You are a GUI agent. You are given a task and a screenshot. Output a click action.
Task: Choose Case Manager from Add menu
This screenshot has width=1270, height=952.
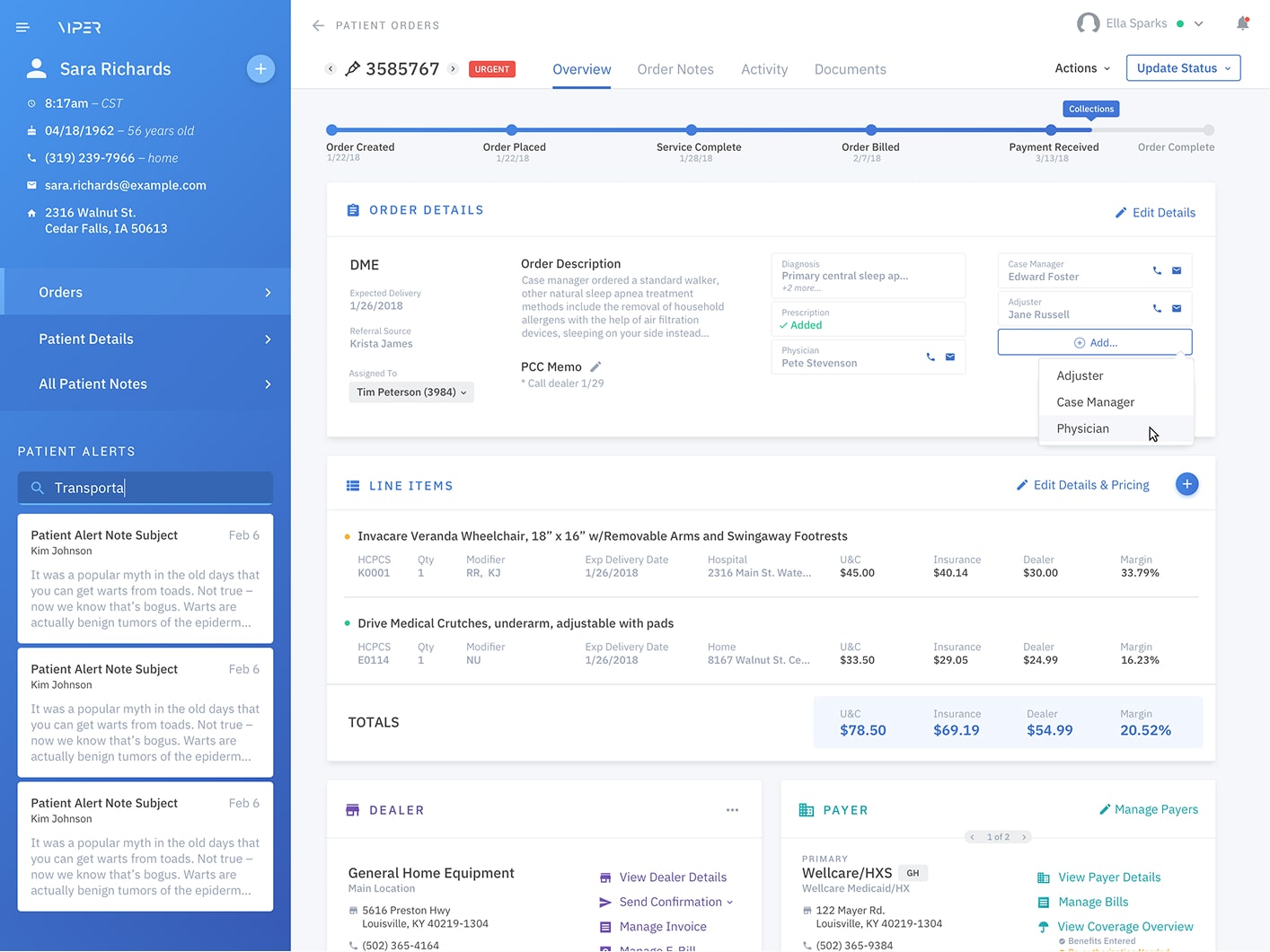pyautogui.click(x=1116, y=402)
